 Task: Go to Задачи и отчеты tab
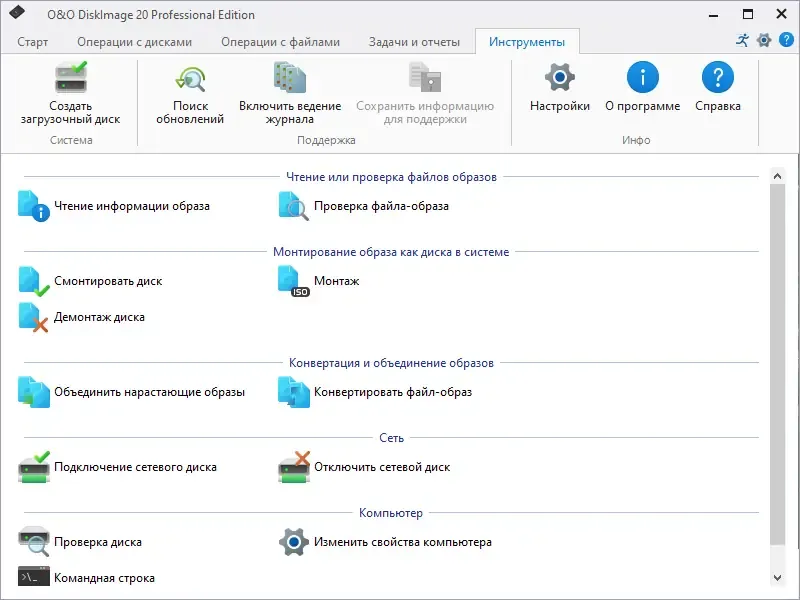tap(413, 42)
